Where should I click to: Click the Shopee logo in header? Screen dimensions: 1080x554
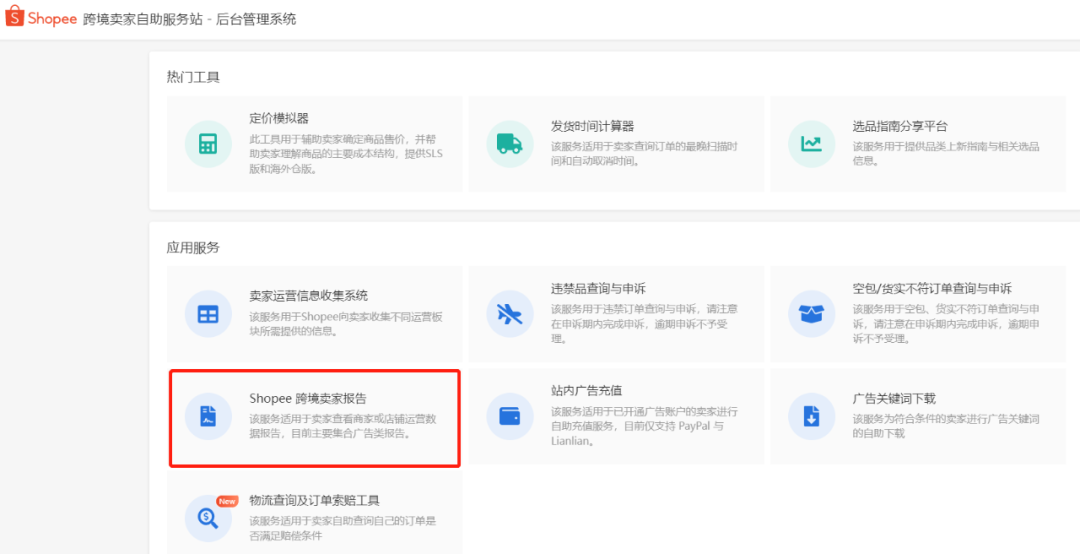(41, 19)
